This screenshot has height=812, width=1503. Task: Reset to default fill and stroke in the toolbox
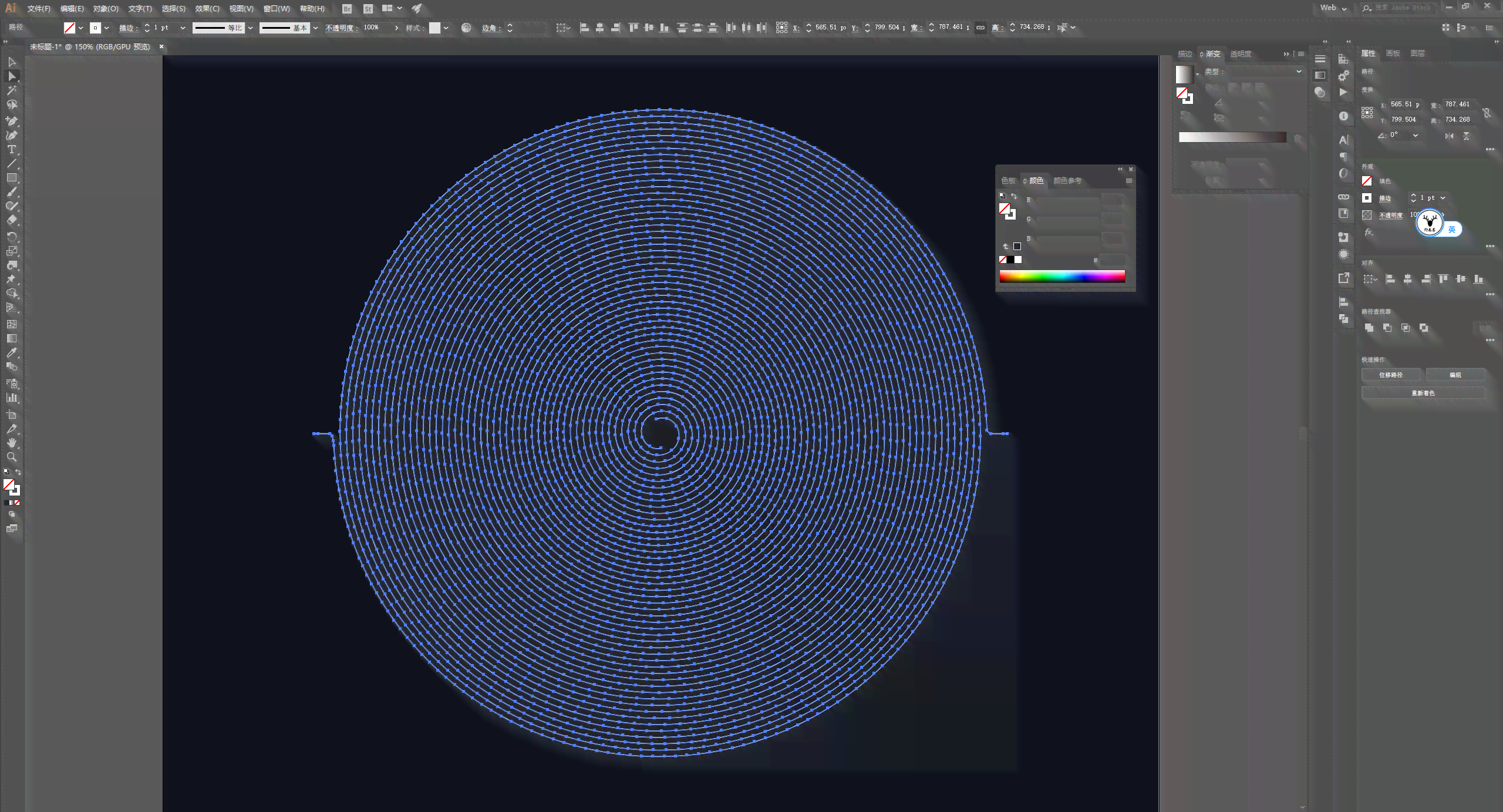pyautogui.click(x=6, y=471)
